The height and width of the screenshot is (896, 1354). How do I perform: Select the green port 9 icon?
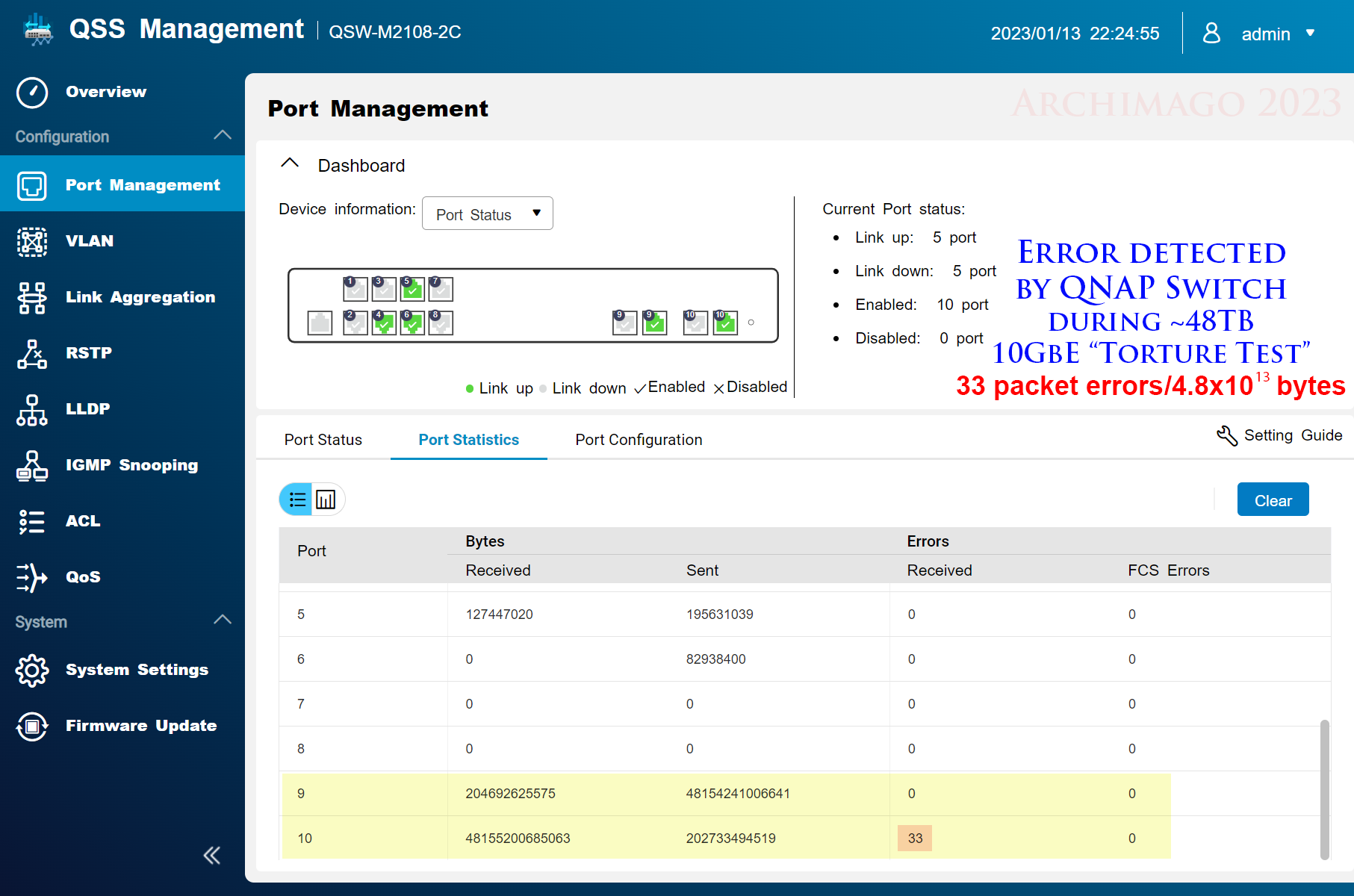[655, 323]
